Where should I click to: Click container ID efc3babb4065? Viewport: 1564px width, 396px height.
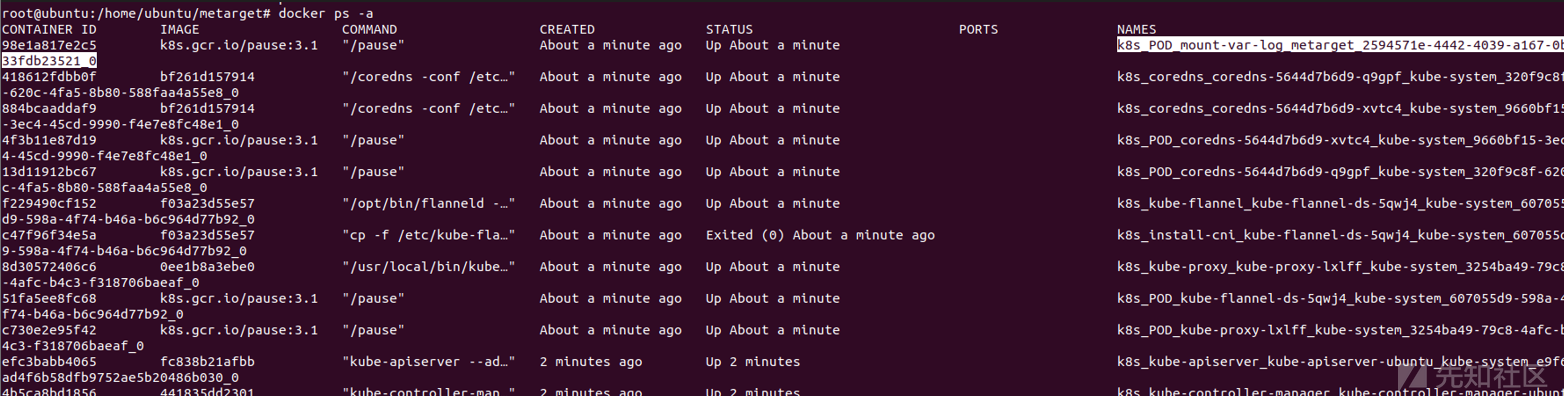click(49, 361)
